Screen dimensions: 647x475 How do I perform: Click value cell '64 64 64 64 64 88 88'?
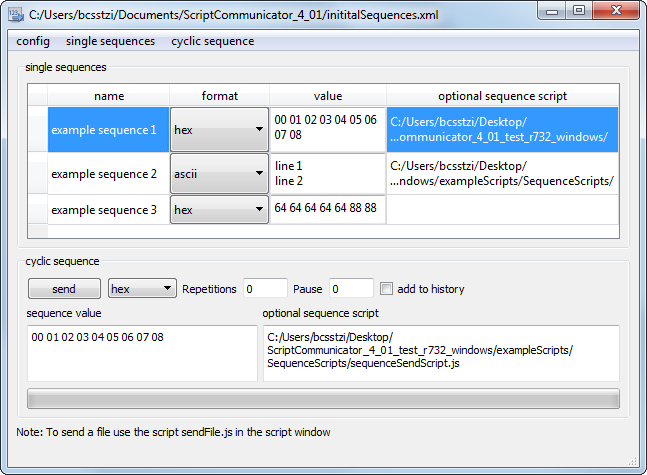point(328,210)
